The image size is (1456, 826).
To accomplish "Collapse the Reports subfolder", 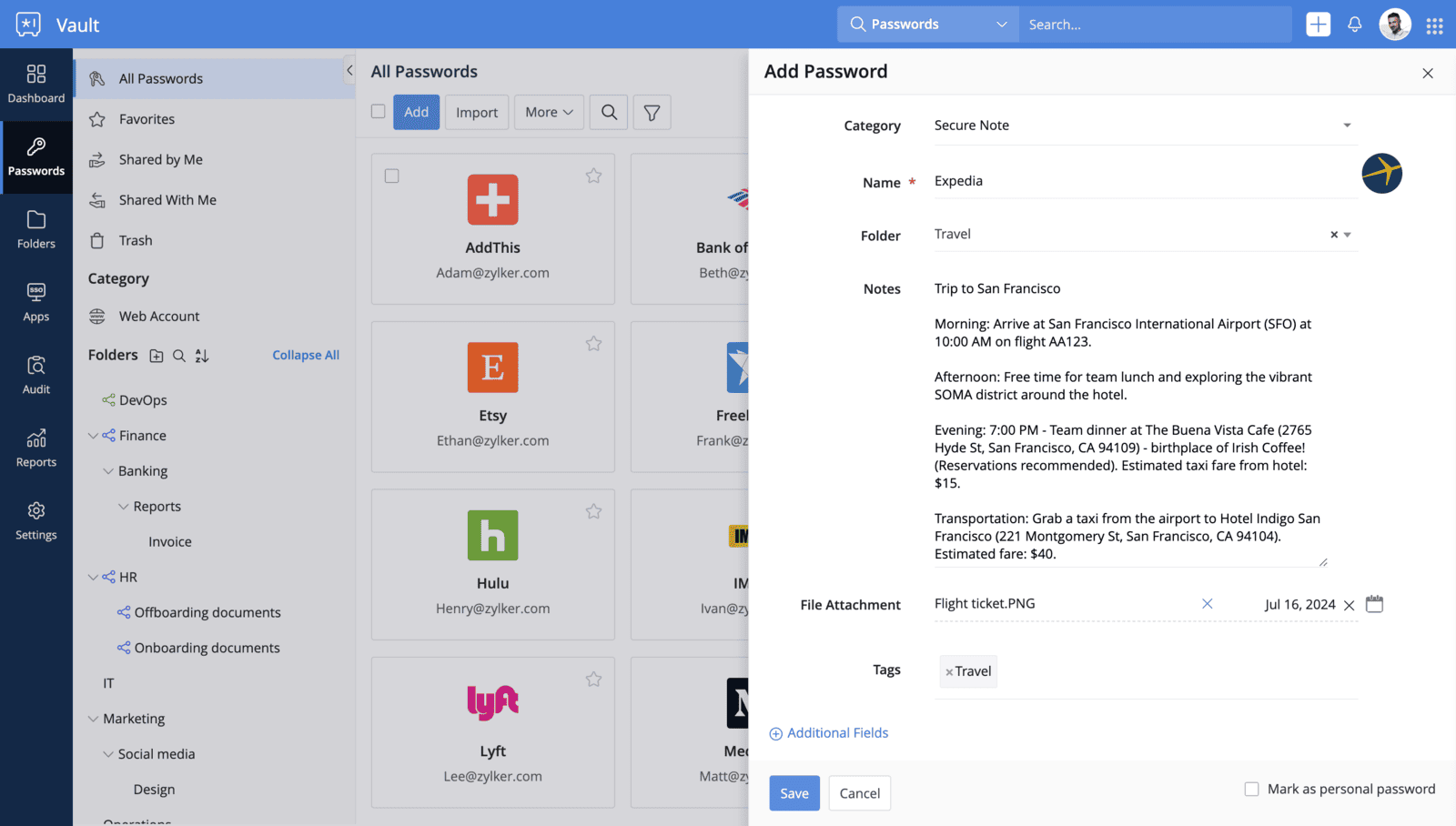I will tap(123, 507).
